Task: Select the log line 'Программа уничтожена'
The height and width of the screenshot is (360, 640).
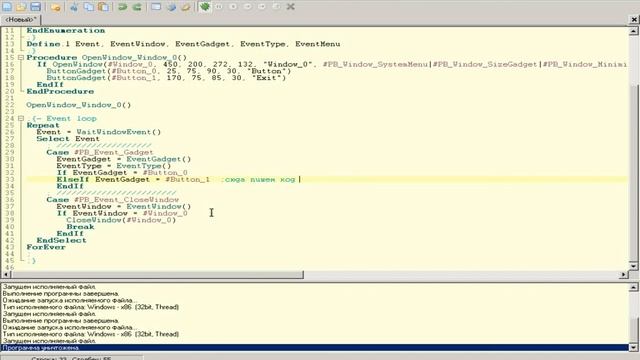Action: point(314,348)
